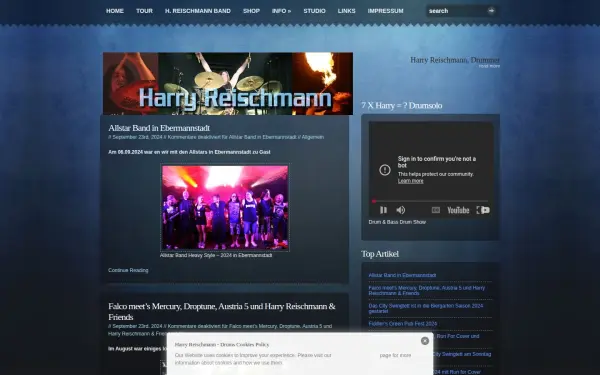The height and width of the screenshot is (375, 600).
Task: Toggle subtitles icon in YouTube player
Action: tap(435, 210)
